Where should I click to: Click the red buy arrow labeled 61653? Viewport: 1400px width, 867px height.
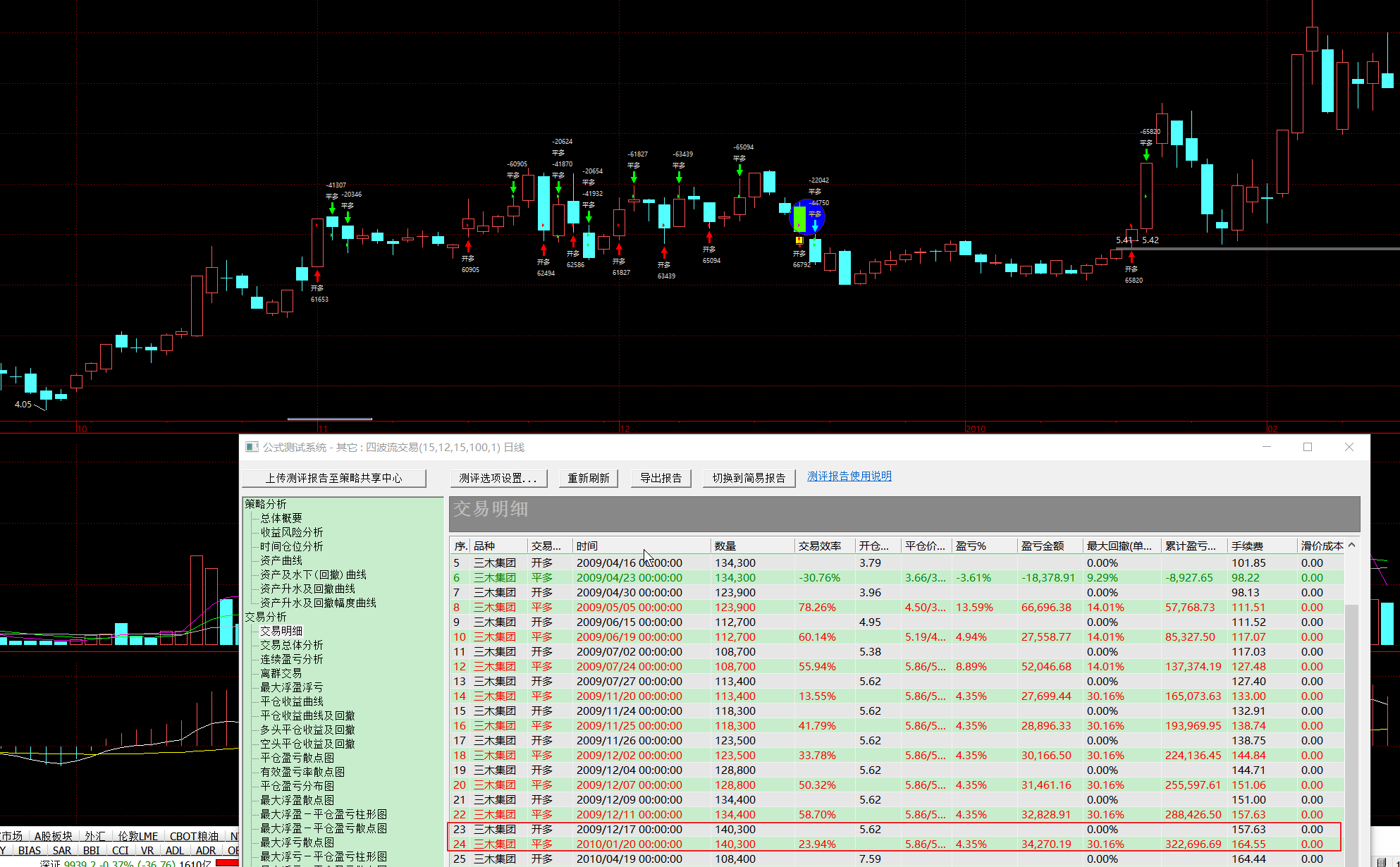click(x=317, y=276)
